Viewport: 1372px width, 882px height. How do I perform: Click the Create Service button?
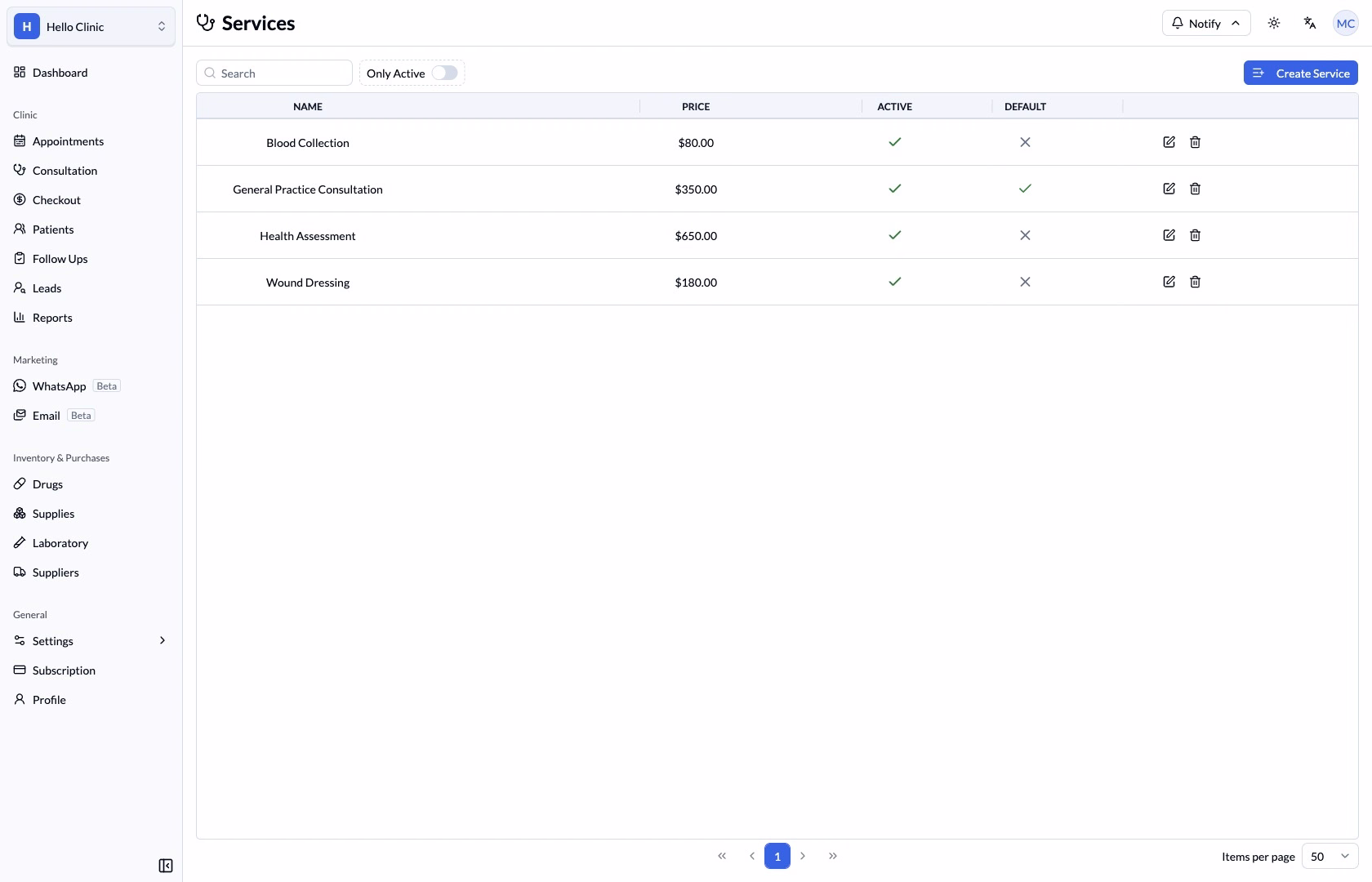coord(1300,73)
